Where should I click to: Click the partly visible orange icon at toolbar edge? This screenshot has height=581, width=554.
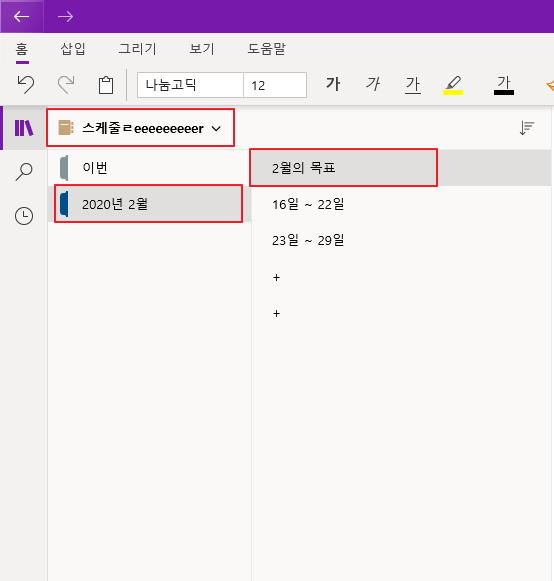[550, 86]
